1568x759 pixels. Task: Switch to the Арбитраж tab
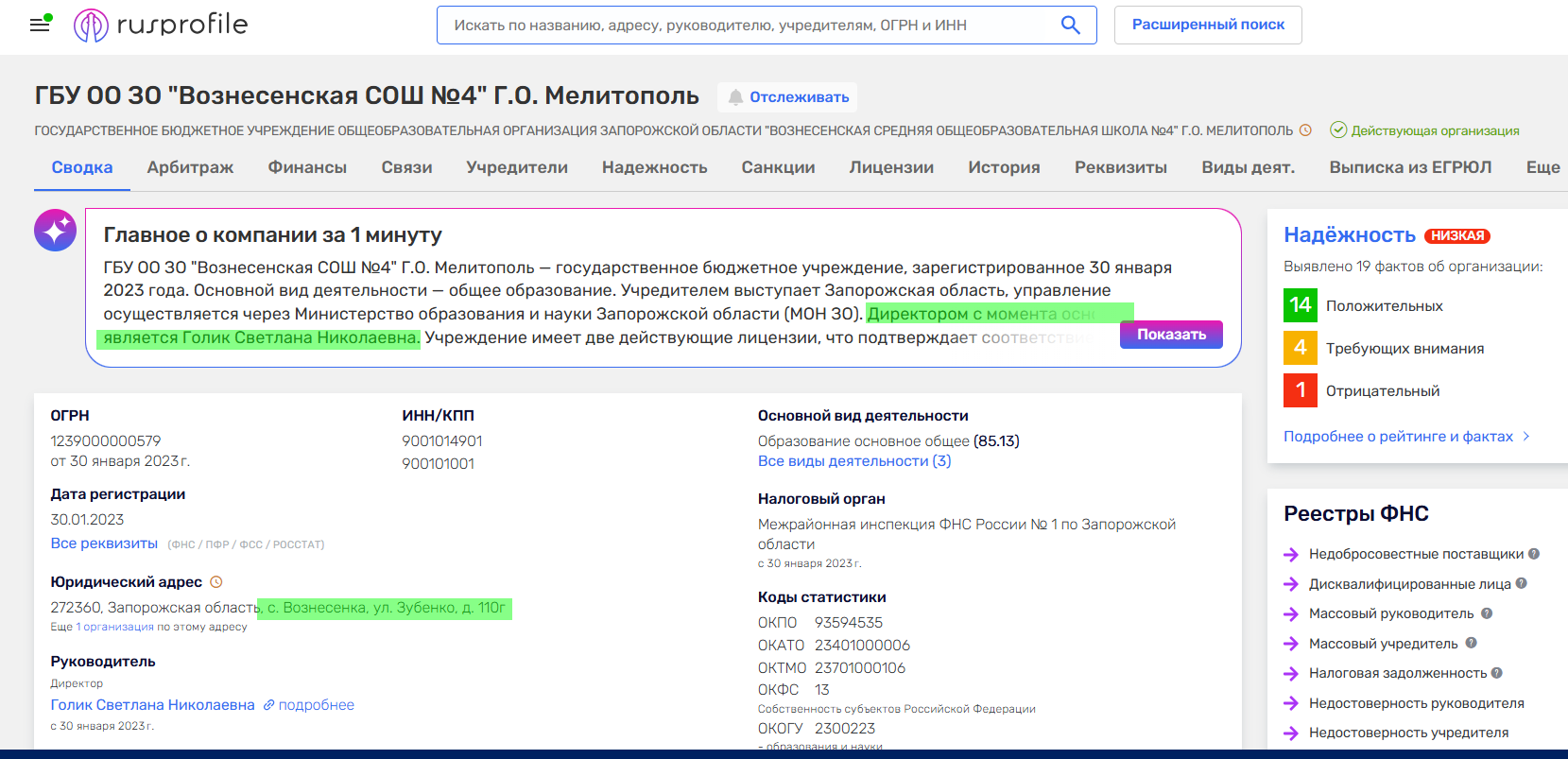[x=190, y=167]
